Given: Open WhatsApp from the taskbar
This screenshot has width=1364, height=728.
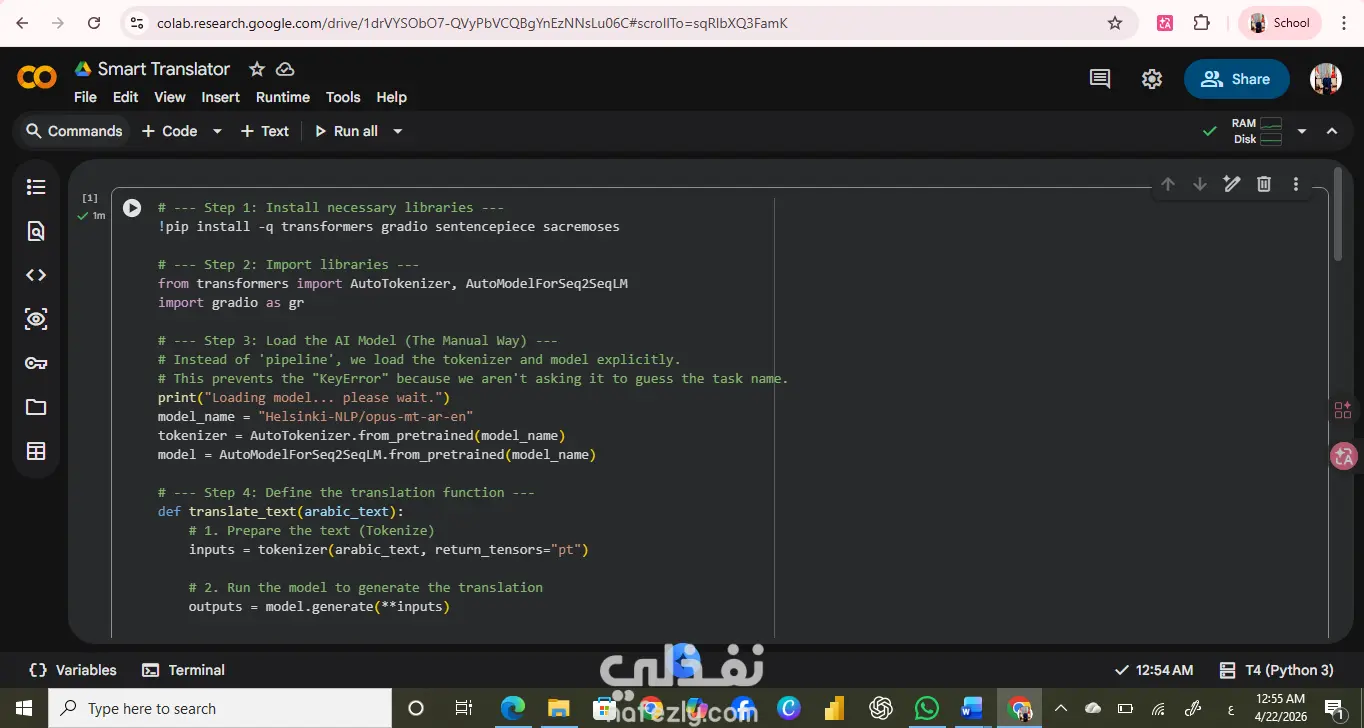Looking at the screenshot, I should 926,708.
